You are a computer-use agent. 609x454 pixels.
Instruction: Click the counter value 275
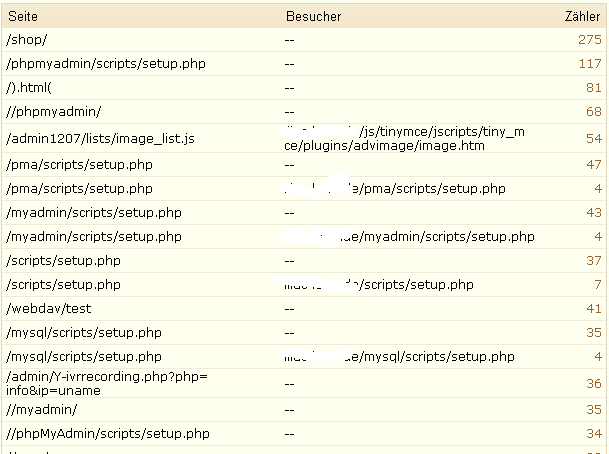tap(589, 39)
